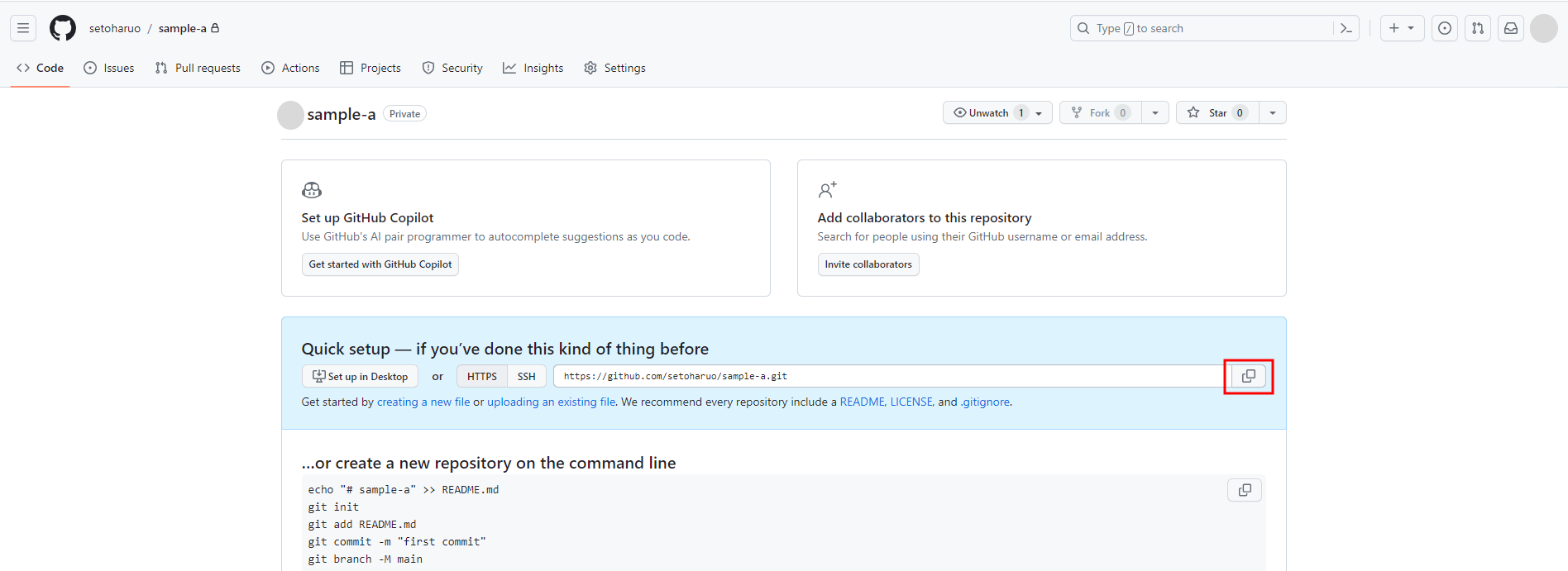Click the 'git commit -m "first commit"' line
Viewport: 1568px width, 571px height.
(x=397, y=541)
